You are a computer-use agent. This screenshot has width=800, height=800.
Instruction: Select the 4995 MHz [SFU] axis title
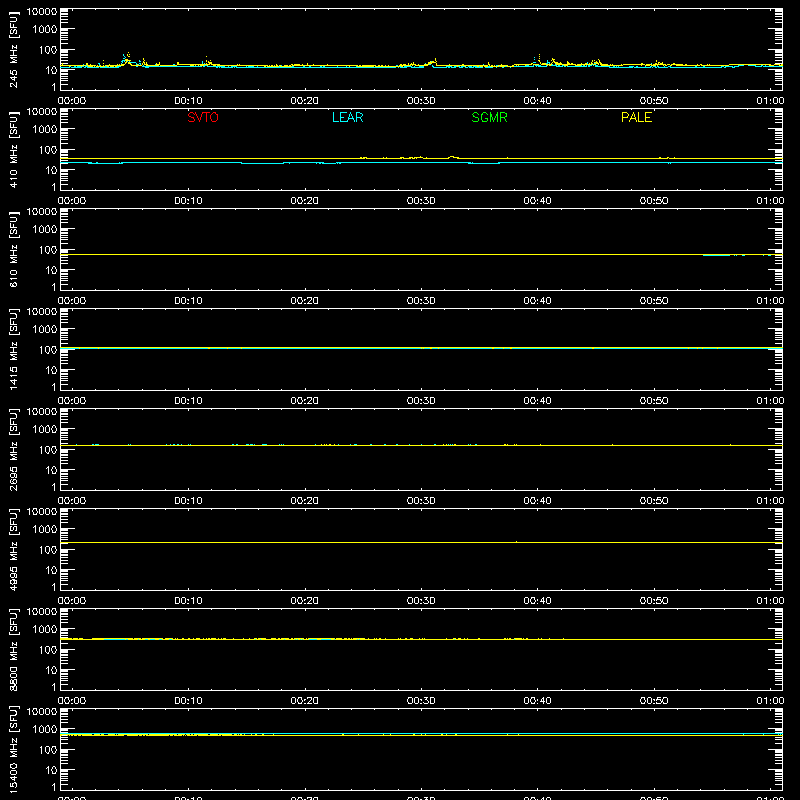[14, 550]
